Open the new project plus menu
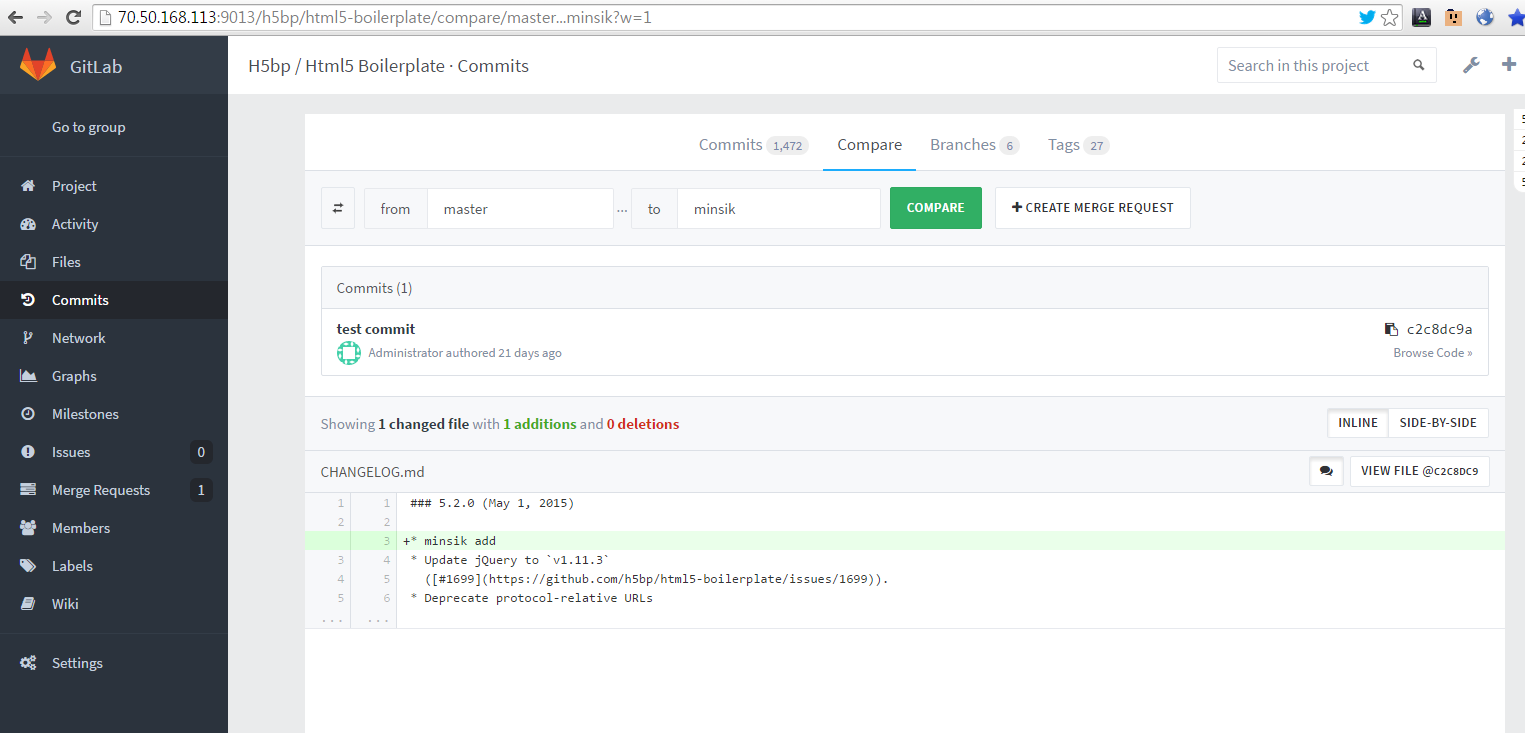The width and height of the screenshot is (1525, 733). tap(1508, 64)
